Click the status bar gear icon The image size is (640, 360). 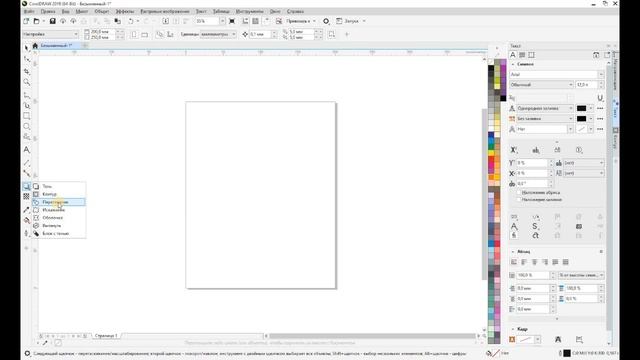27,353
